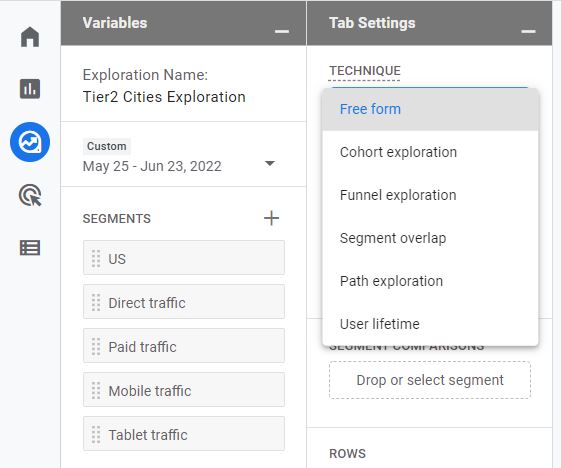Image resolution: width=561 pixels, height=468 pixels.
Task: Go to the Home icon in sidebar
Action: coord(30,37)
